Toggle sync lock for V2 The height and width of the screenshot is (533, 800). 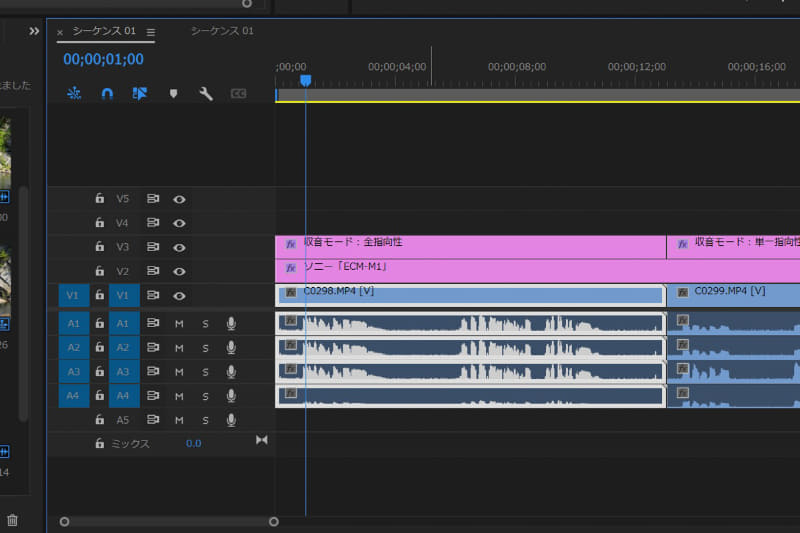click(x=153, y=271)
